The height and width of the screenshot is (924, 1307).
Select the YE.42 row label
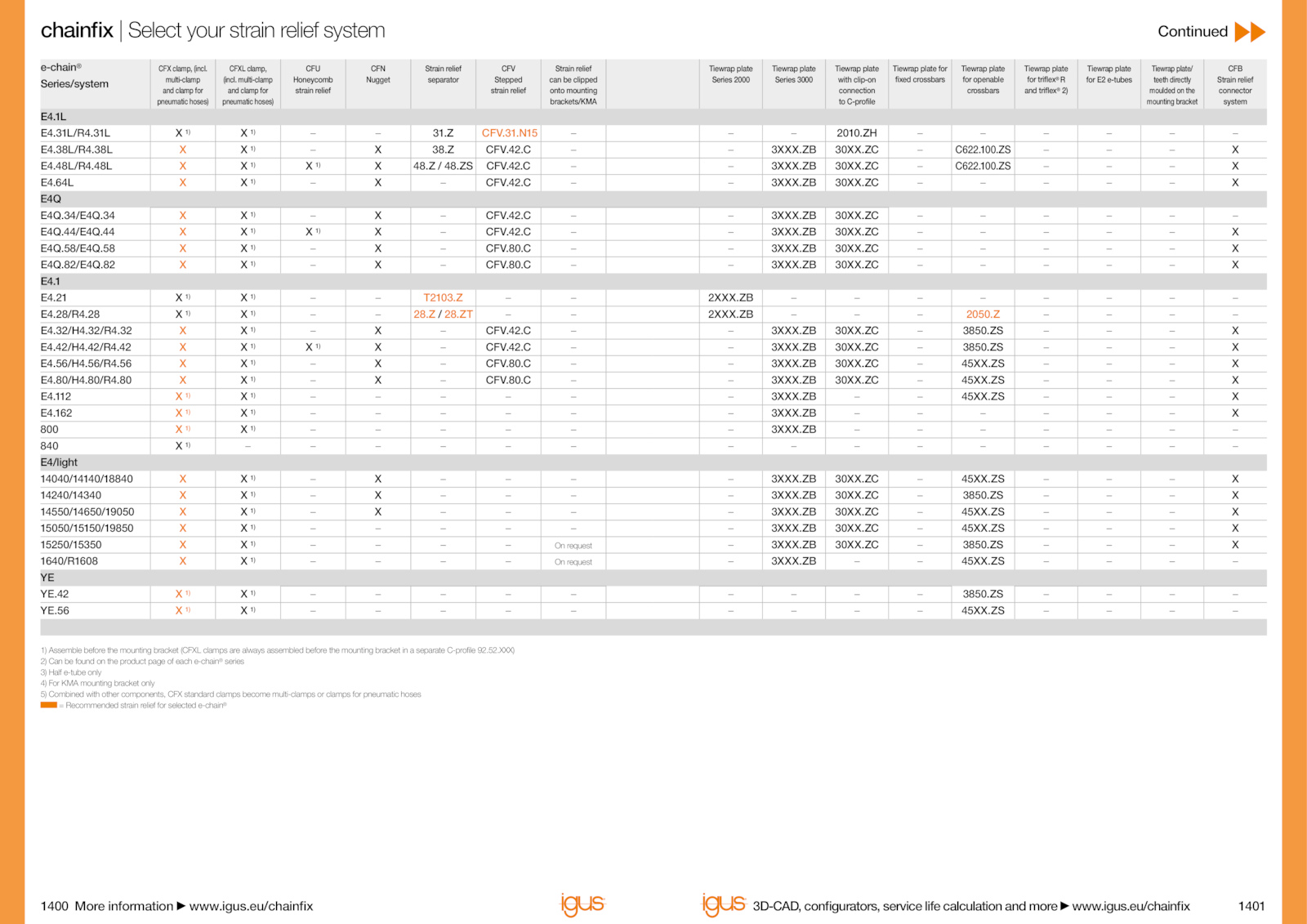tap(55, 594)
